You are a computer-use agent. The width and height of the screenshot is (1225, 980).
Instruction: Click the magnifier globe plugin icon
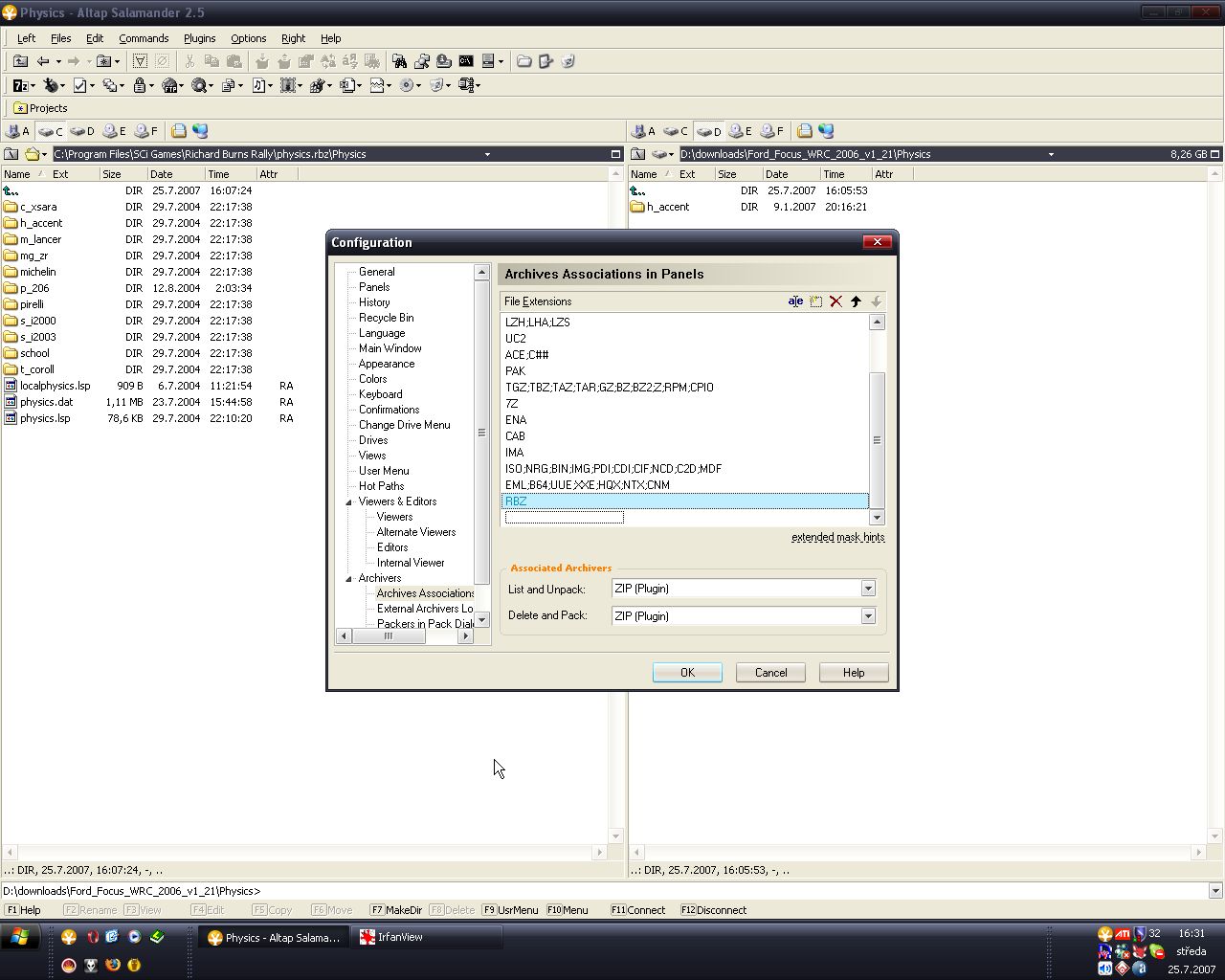(x=199, y=85)
